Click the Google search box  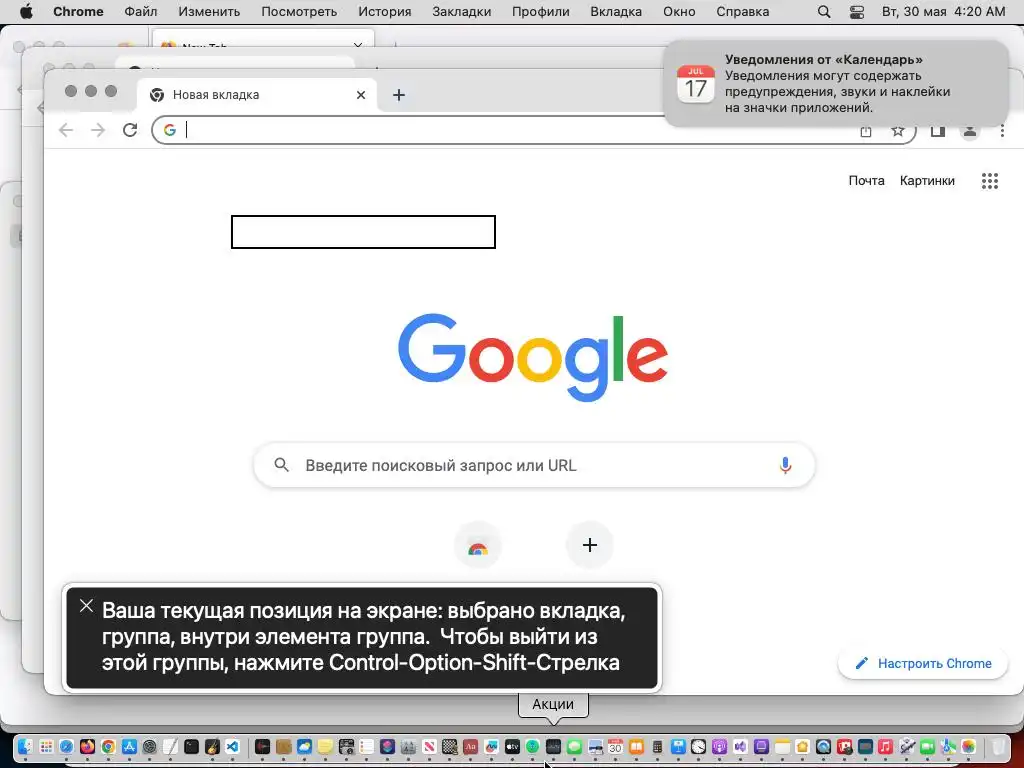(534, 466)
